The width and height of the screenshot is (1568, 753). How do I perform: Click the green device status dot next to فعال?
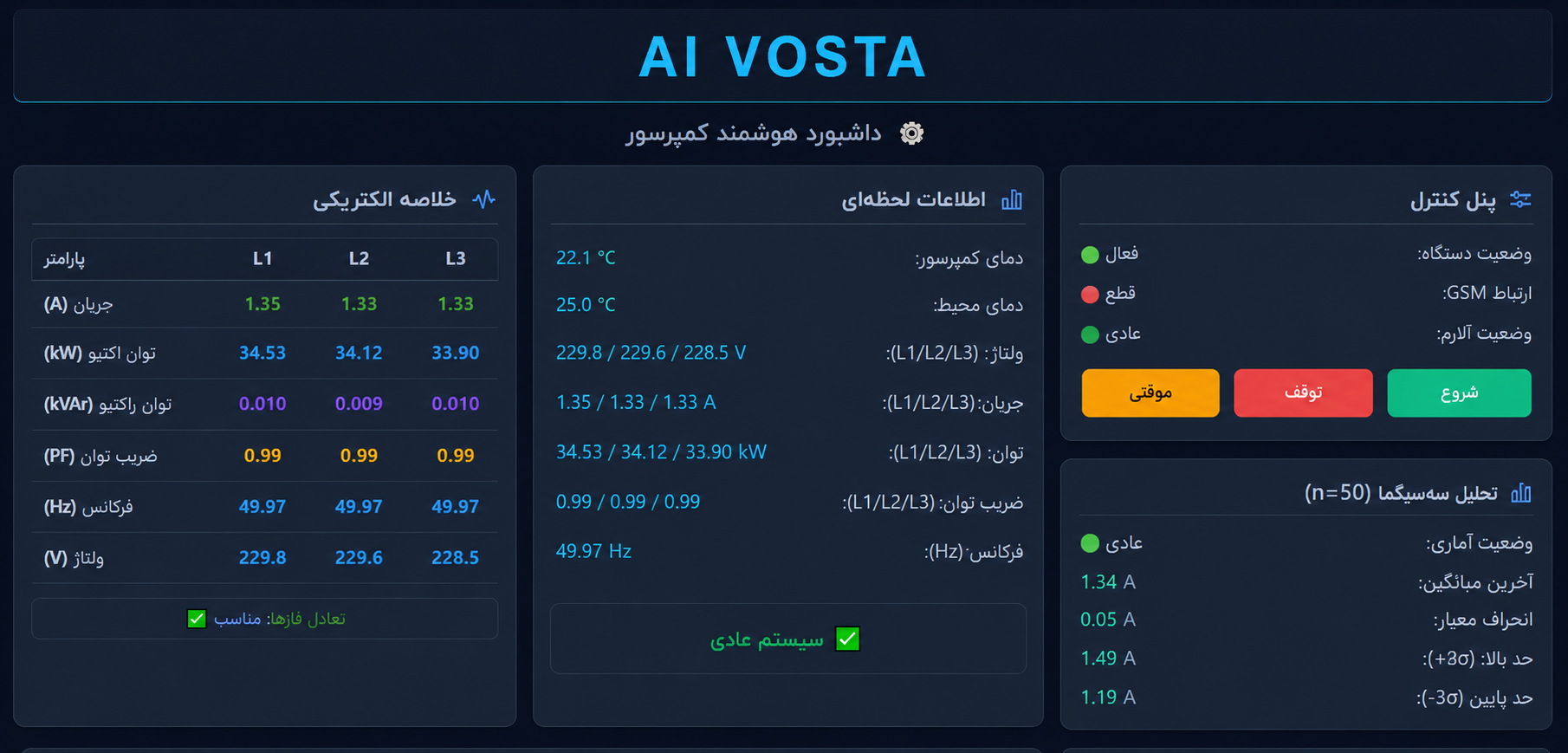tap(1090, 255)
